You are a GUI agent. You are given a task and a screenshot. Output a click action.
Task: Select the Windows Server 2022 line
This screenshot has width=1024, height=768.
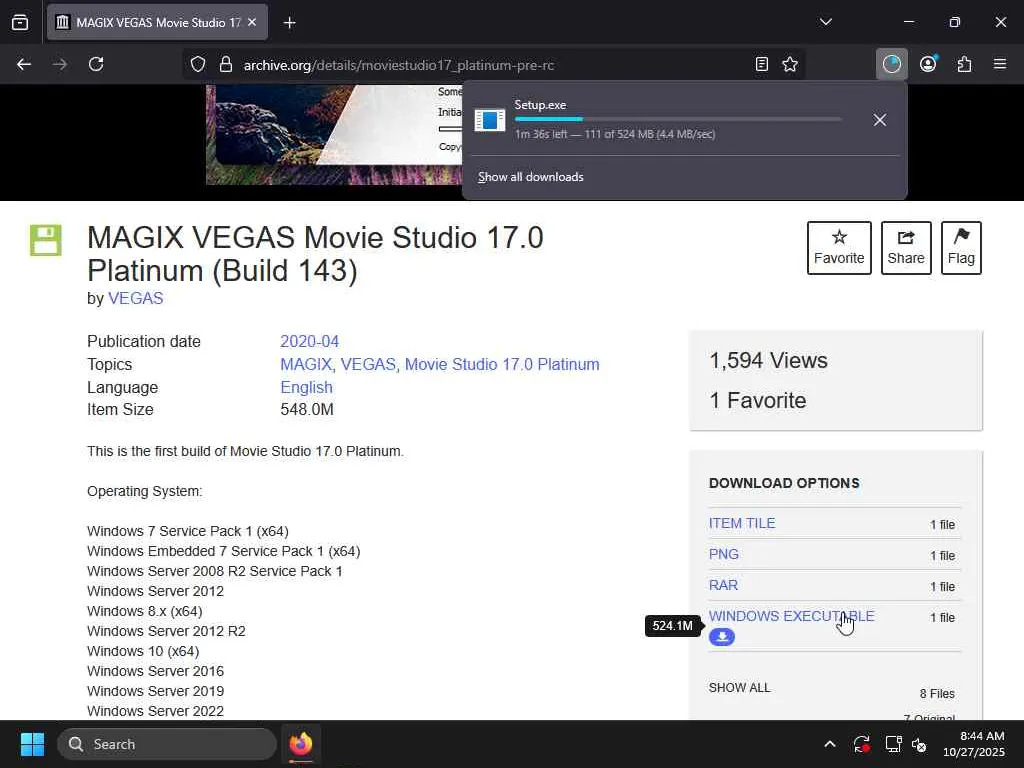(x=155, y=711)
